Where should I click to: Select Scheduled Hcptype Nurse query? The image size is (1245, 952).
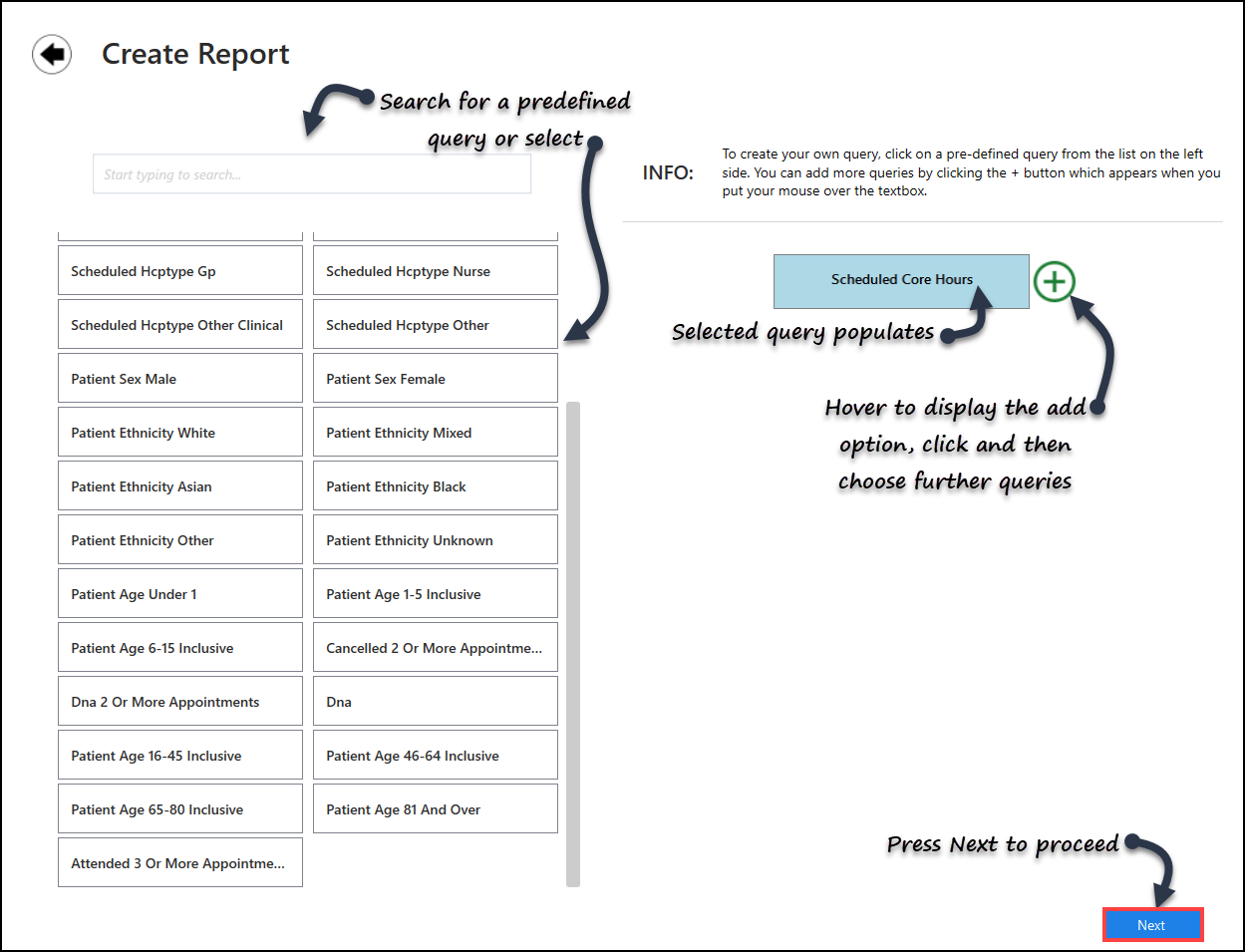tap(435, 271)
